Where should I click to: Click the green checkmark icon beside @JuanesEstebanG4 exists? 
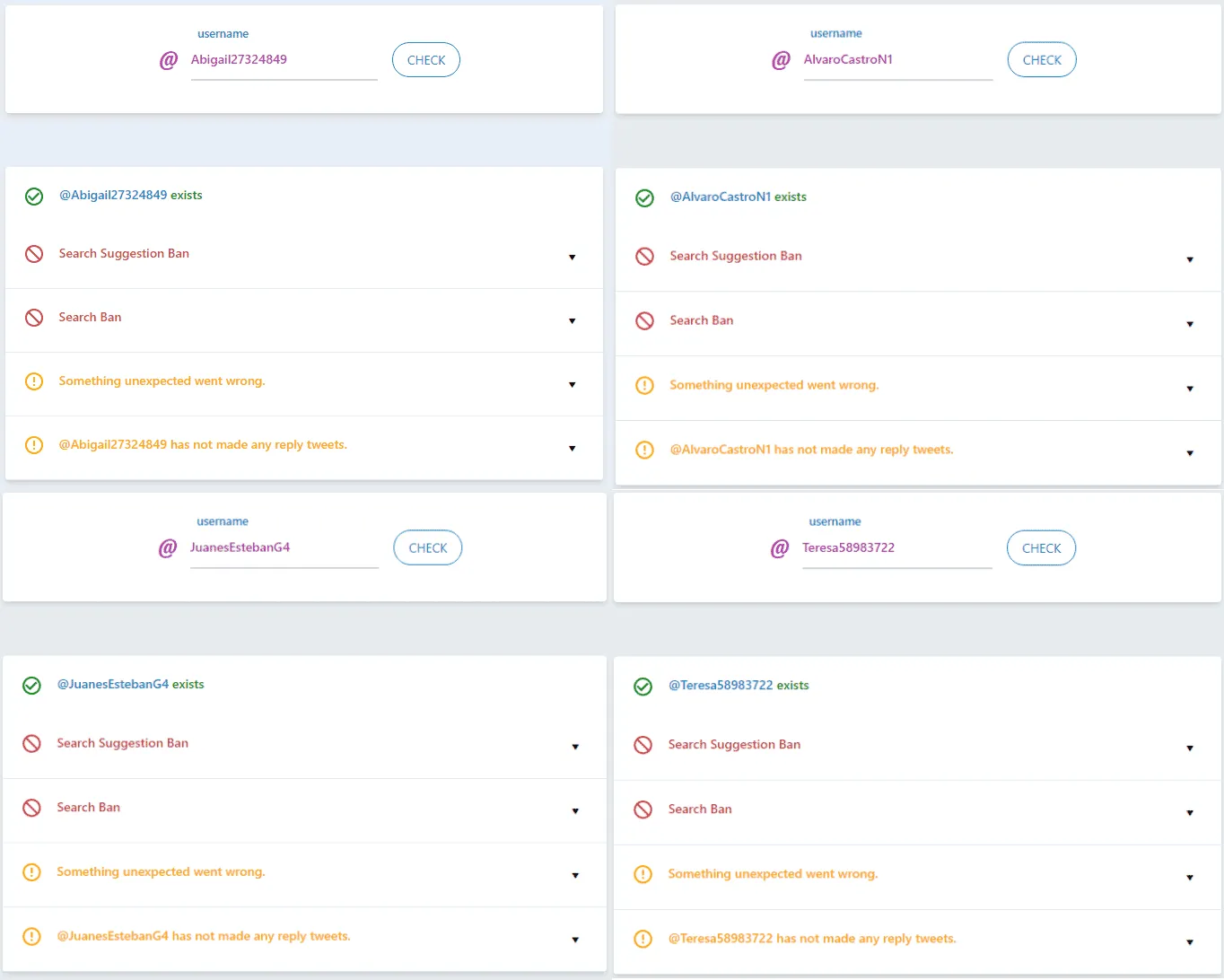click(31, 686)
